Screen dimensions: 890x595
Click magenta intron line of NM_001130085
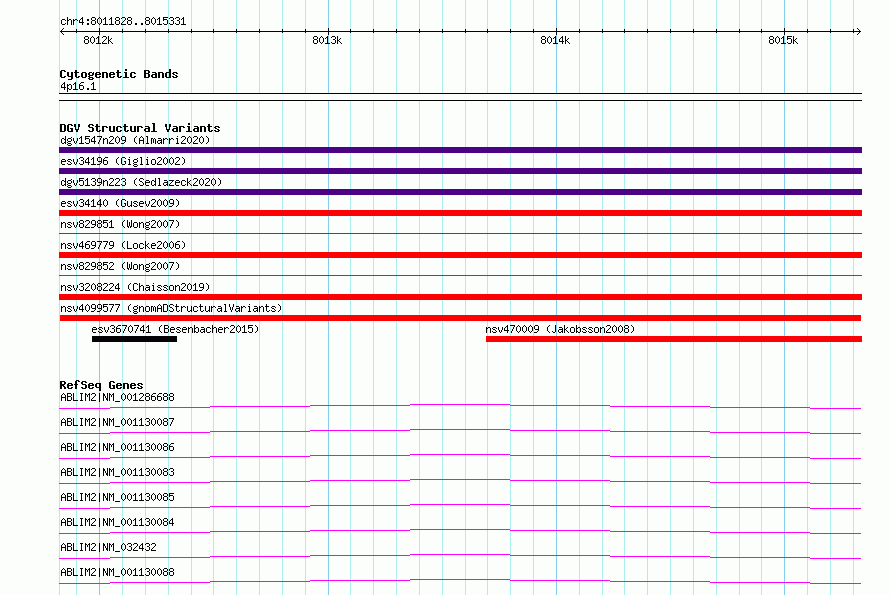460,506
